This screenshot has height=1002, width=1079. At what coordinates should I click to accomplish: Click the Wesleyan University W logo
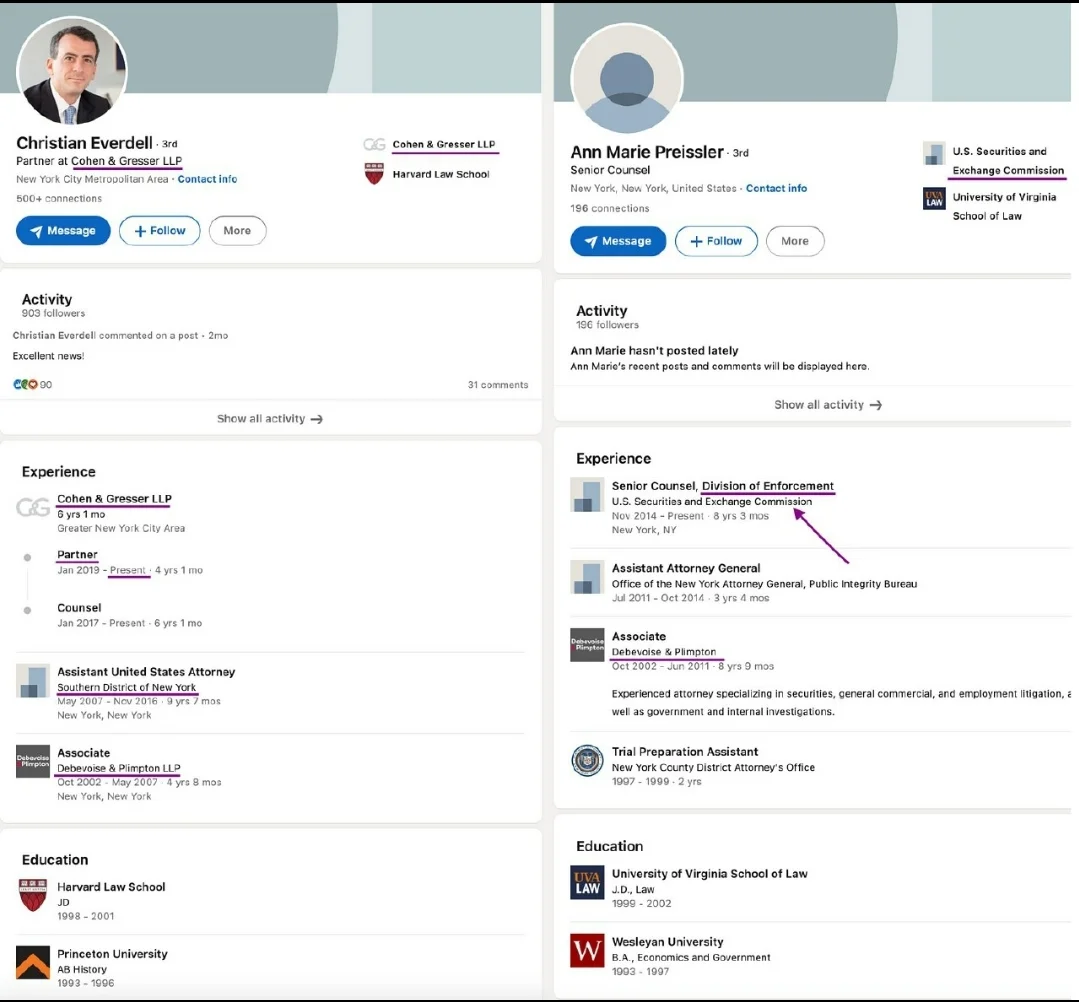[x=587, y=950]
